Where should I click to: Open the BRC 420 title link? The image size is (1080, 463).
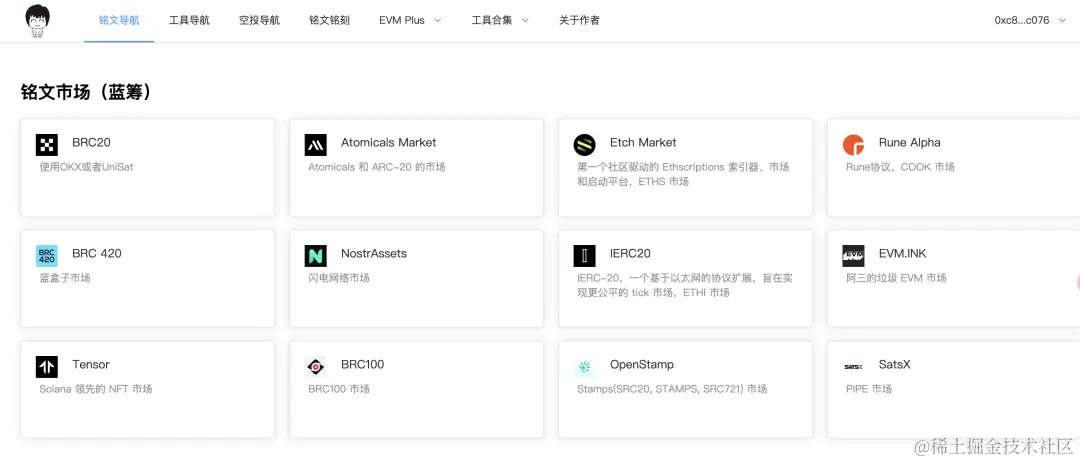[97, 254]
